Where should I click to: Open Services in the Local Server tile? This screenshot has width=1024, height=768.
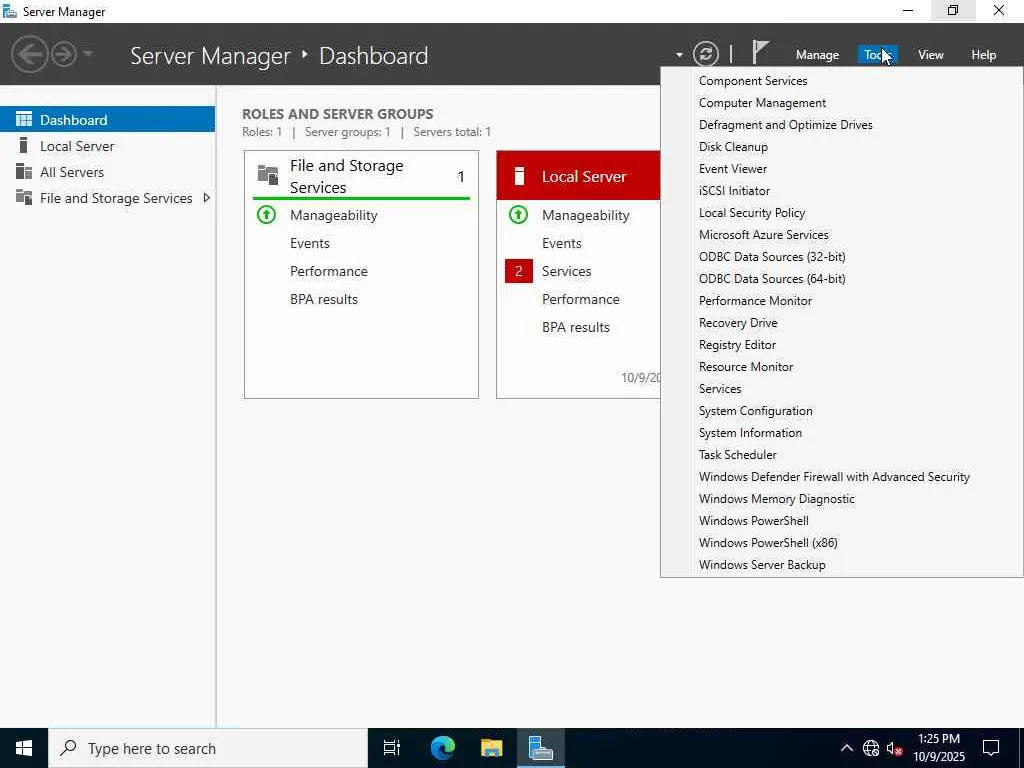point(566,271)
